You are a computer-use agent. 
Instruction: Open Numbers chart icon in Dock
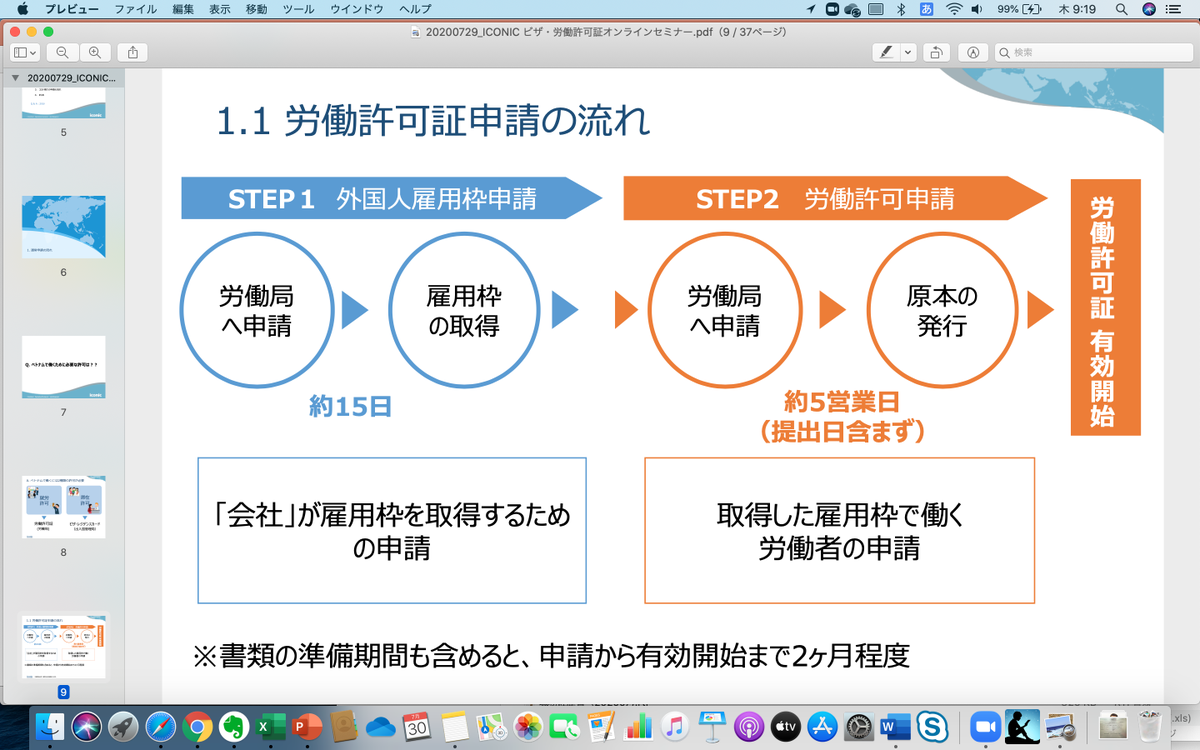638,726
